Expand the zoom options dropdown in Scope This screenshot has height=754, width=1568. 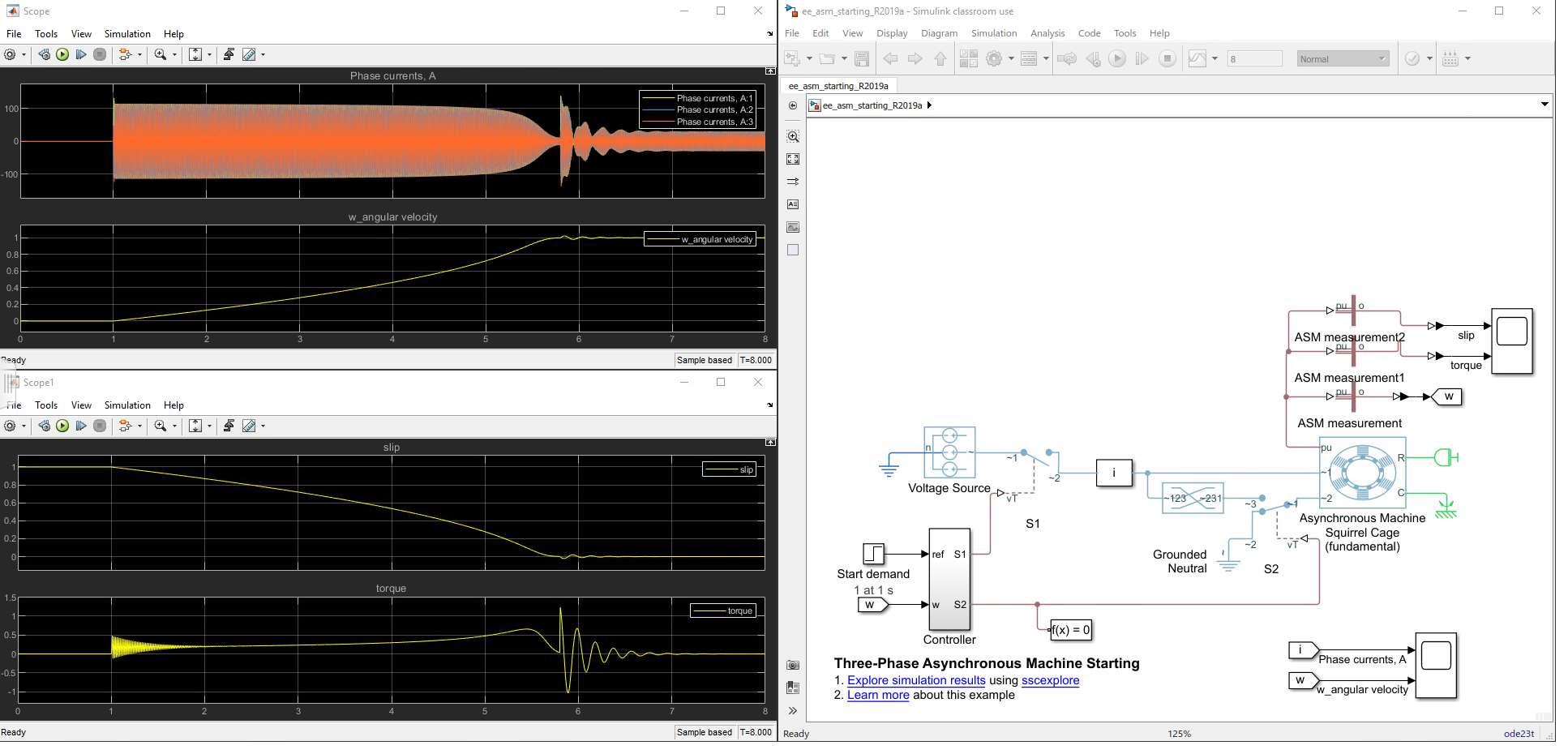(x=174, y=54)
